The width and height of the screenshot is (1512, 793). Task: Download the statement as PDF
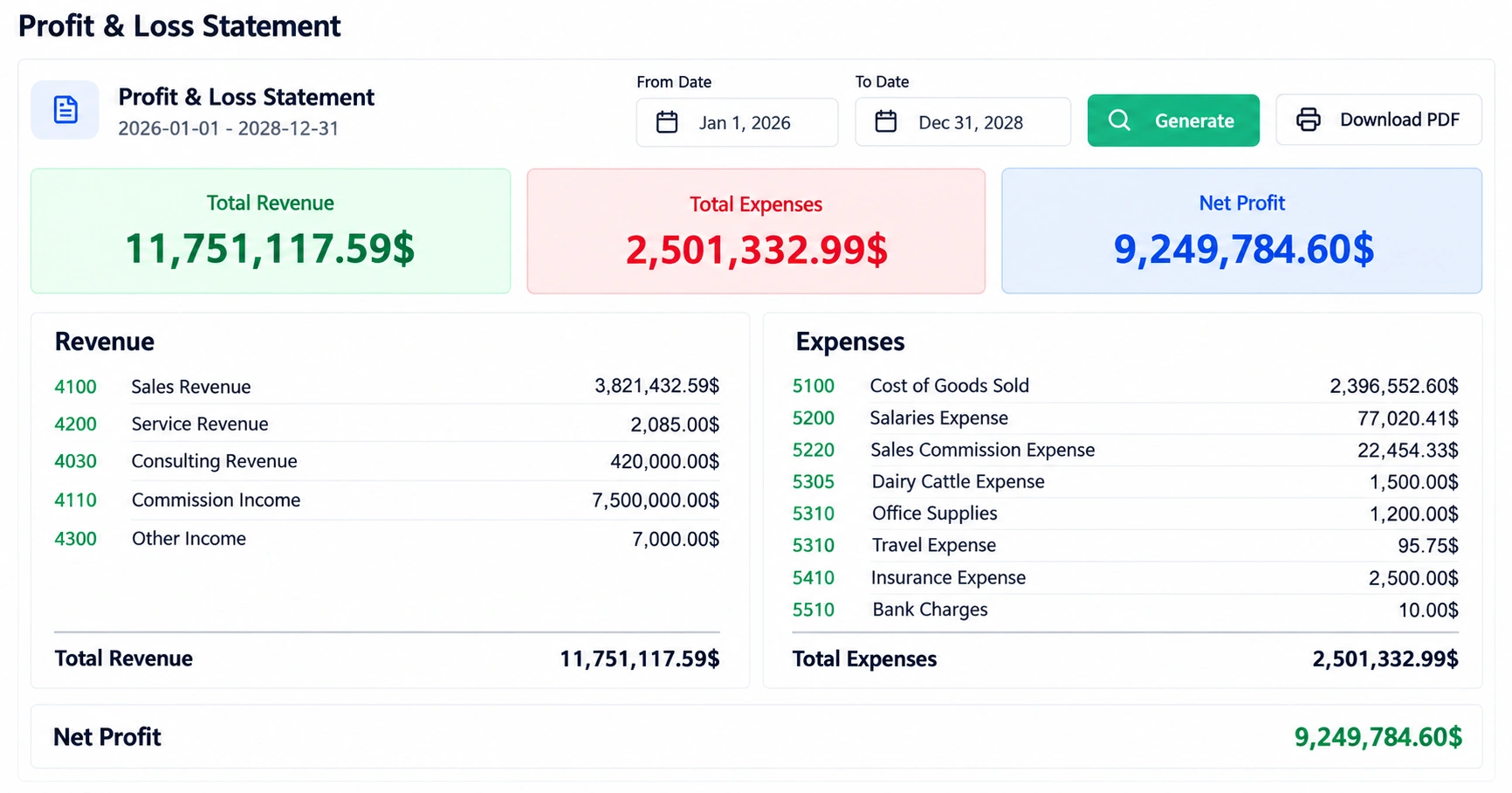1378,120
